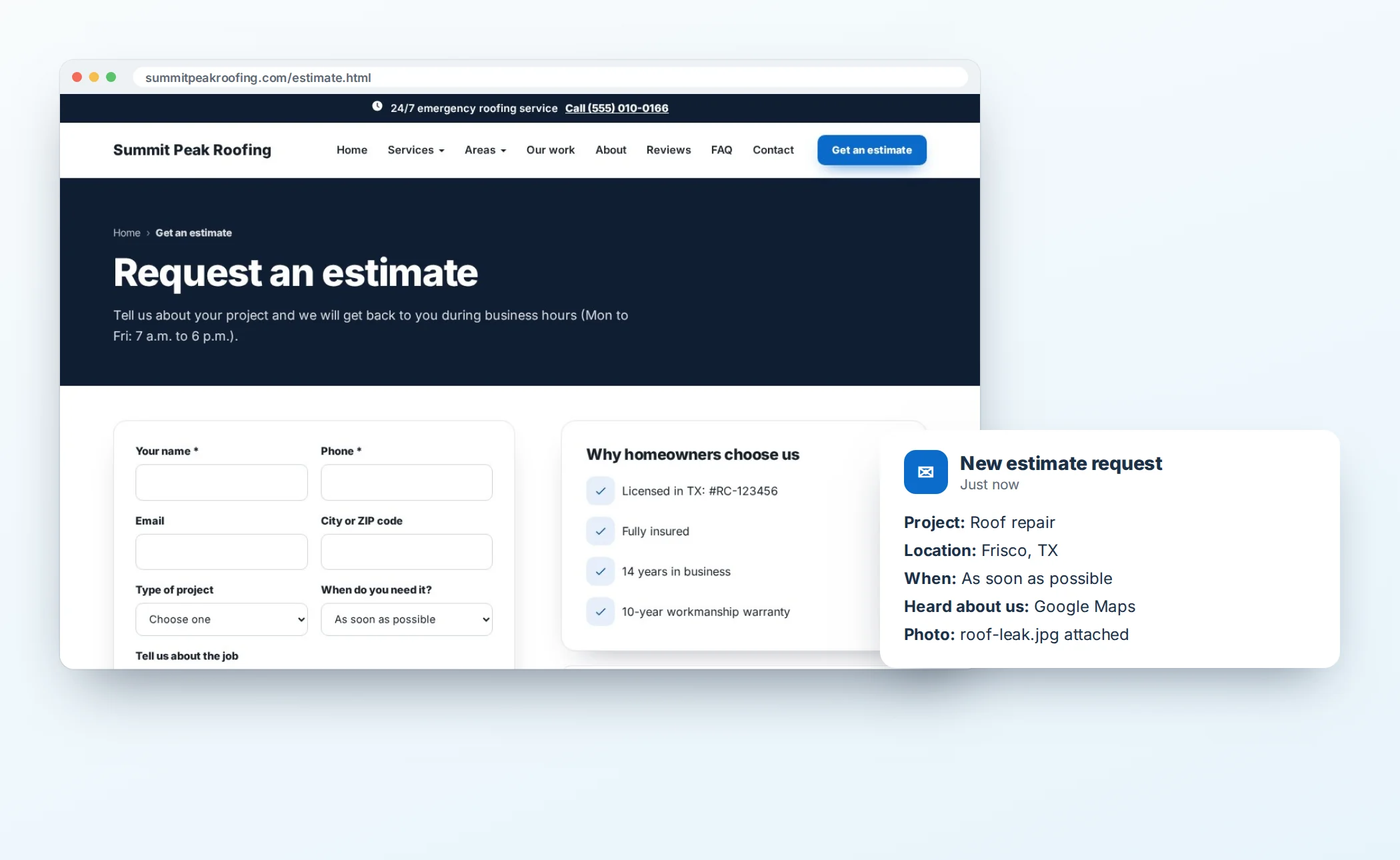Click checkmark icon beside 10-year workmanship warranty
The height and width of the screenshot is (860, 1400).
click(x=601, y=611)
